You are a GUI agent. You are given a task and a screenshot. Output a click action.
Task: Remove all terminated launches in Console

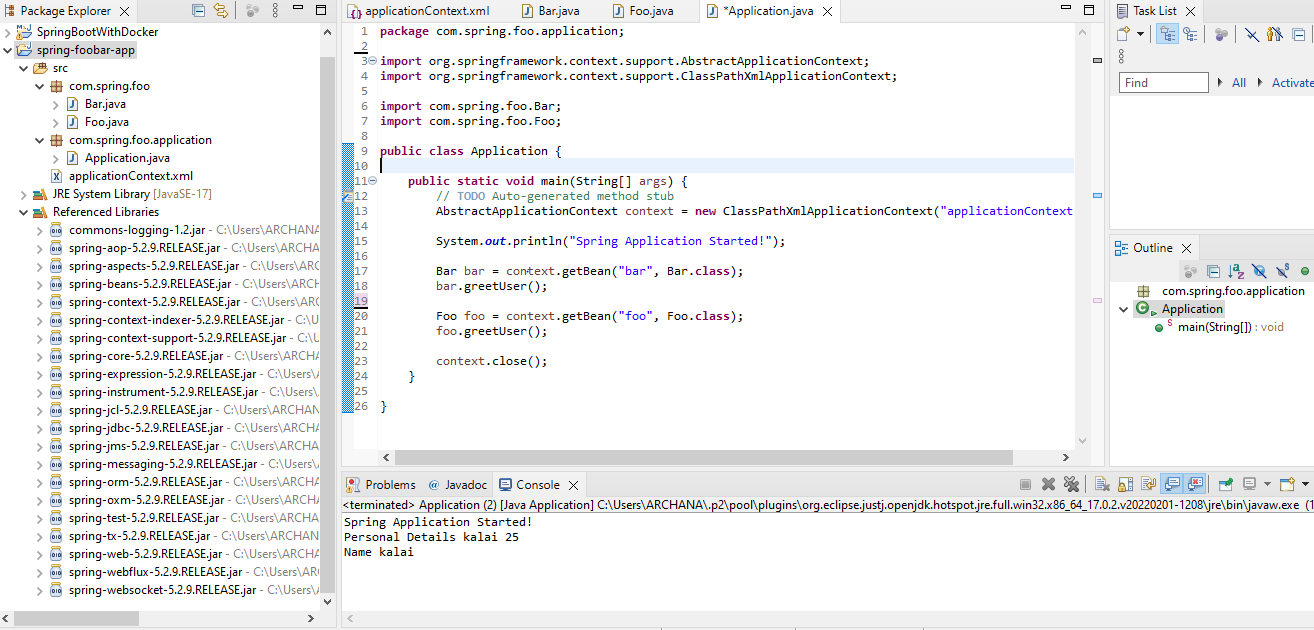(1071, 484)
